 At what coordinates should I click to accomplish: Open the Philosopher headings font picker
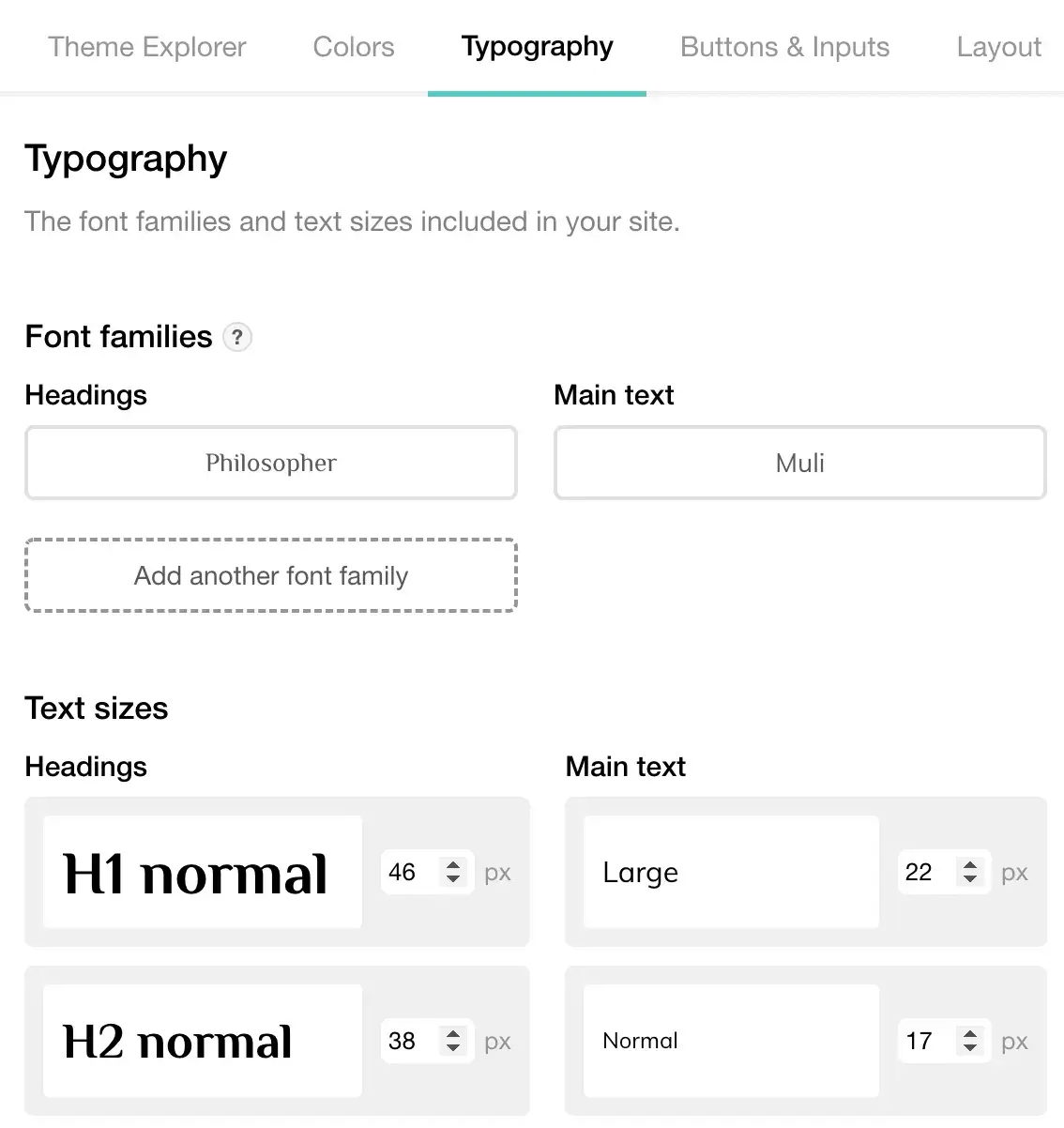tap(271, 463)
